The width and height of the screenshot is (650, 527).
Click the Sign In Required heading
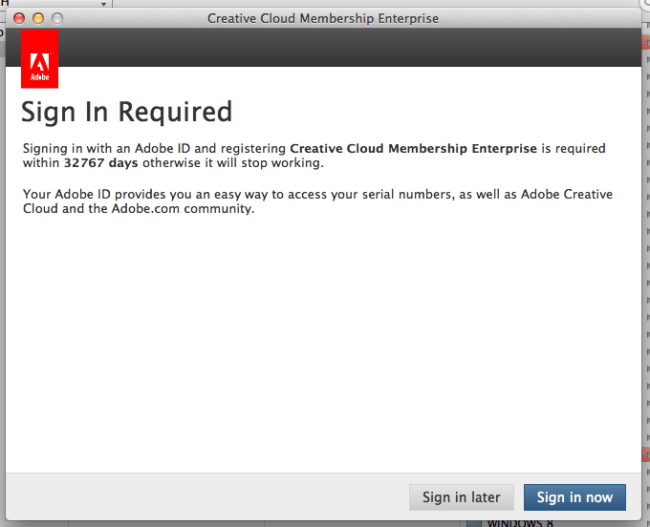pyautogui.click(x=127, y=111)
